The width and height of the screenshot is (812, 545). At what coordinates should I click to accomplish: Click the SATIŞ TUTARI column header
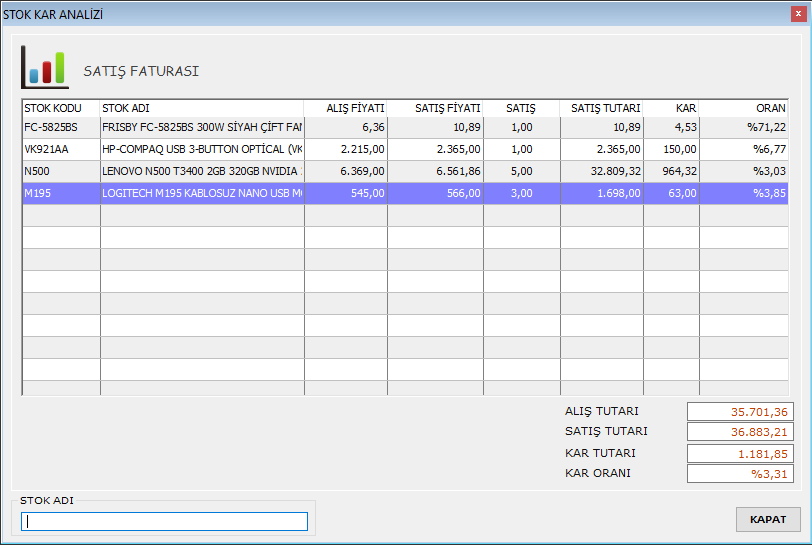point(602,108)
